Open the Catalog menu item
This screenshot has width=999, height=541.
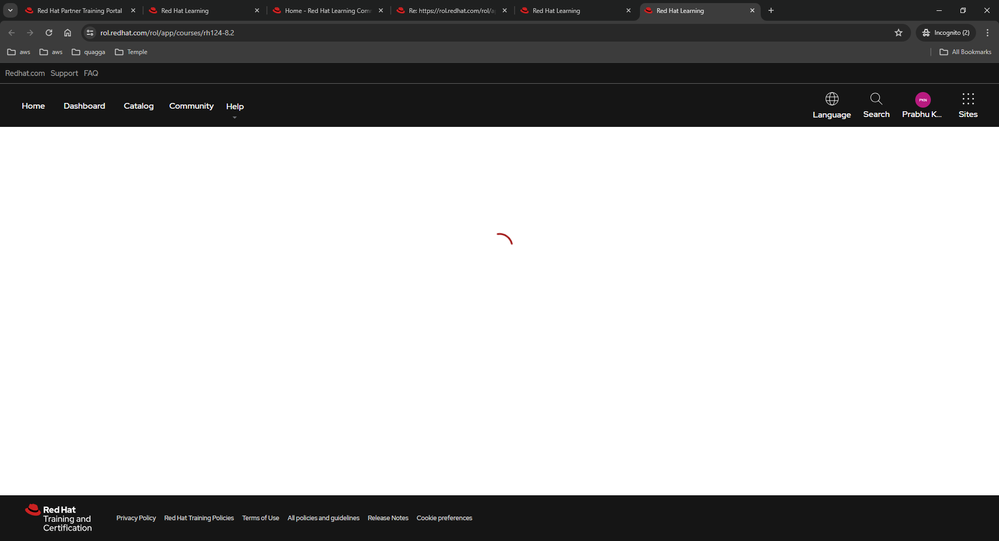click(139, 106)
